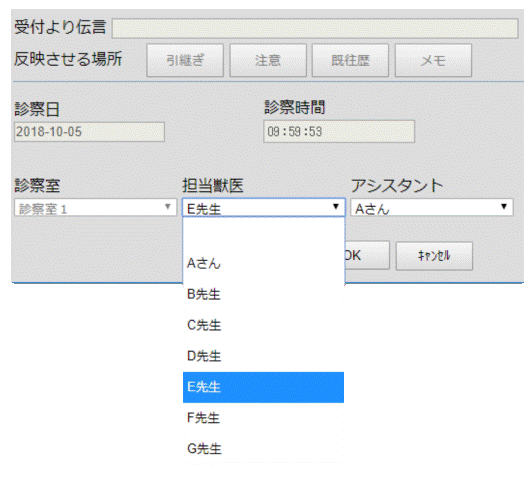This screenshot has height=479, width=532.
Task: Pick G先生 at the list bottom
Action: tap(264, 449)
